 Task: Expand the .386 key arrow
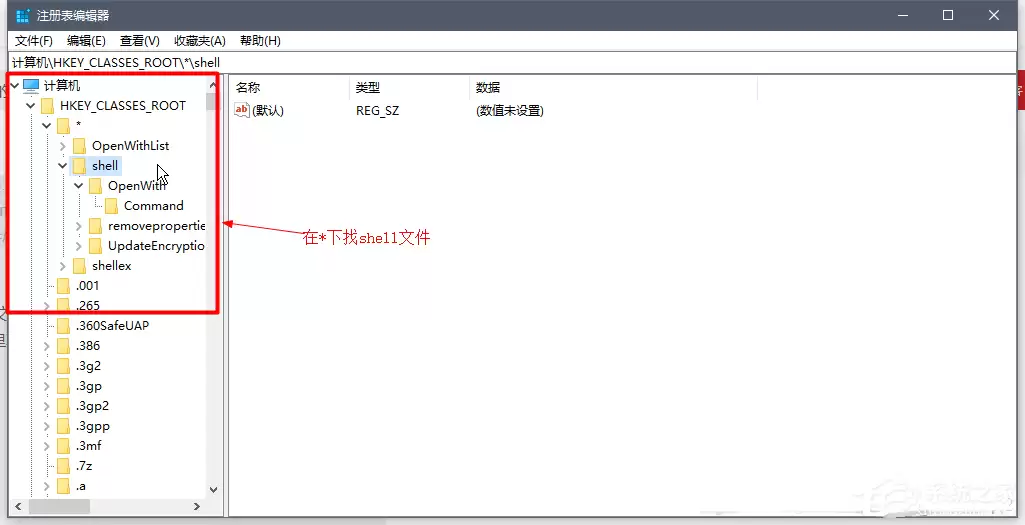pos(46,346)
